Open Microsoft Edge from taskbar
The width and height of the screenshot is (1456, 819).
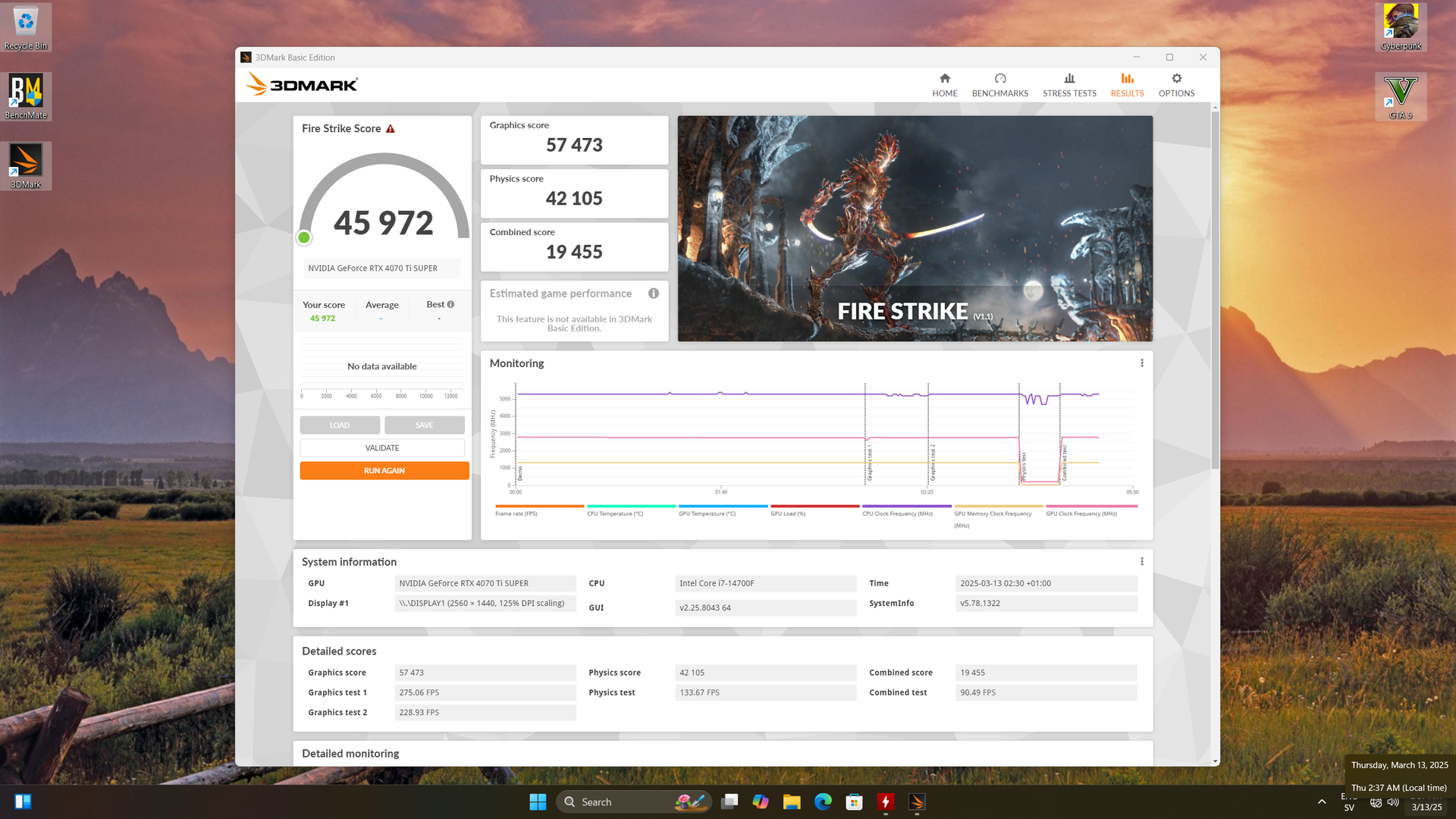(x=823, y=802)
